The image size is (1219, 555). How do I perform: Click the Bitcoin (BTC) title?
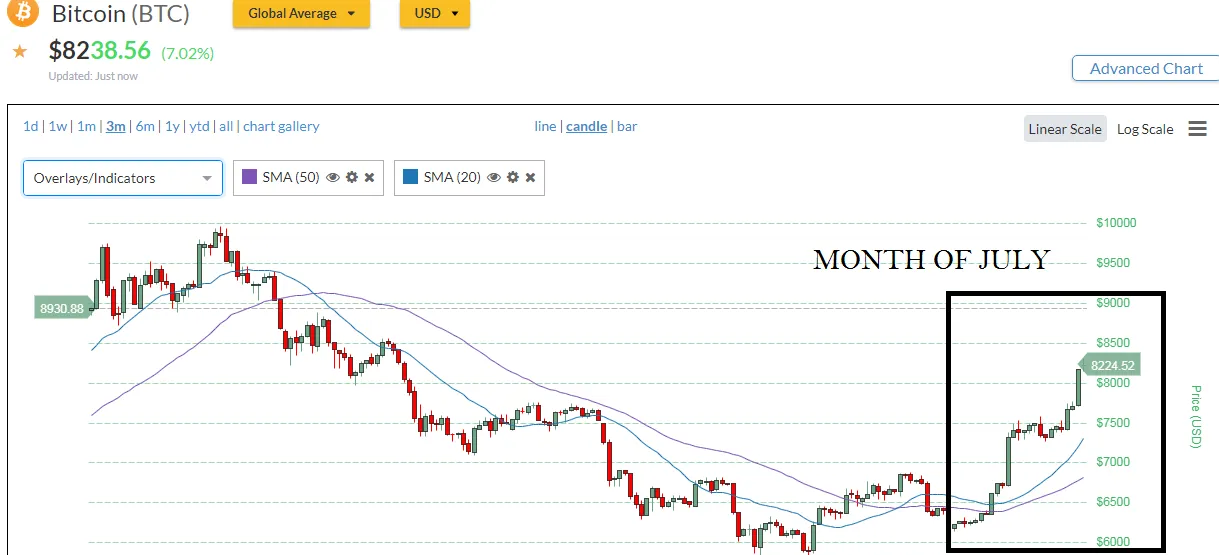click(120, 14)
